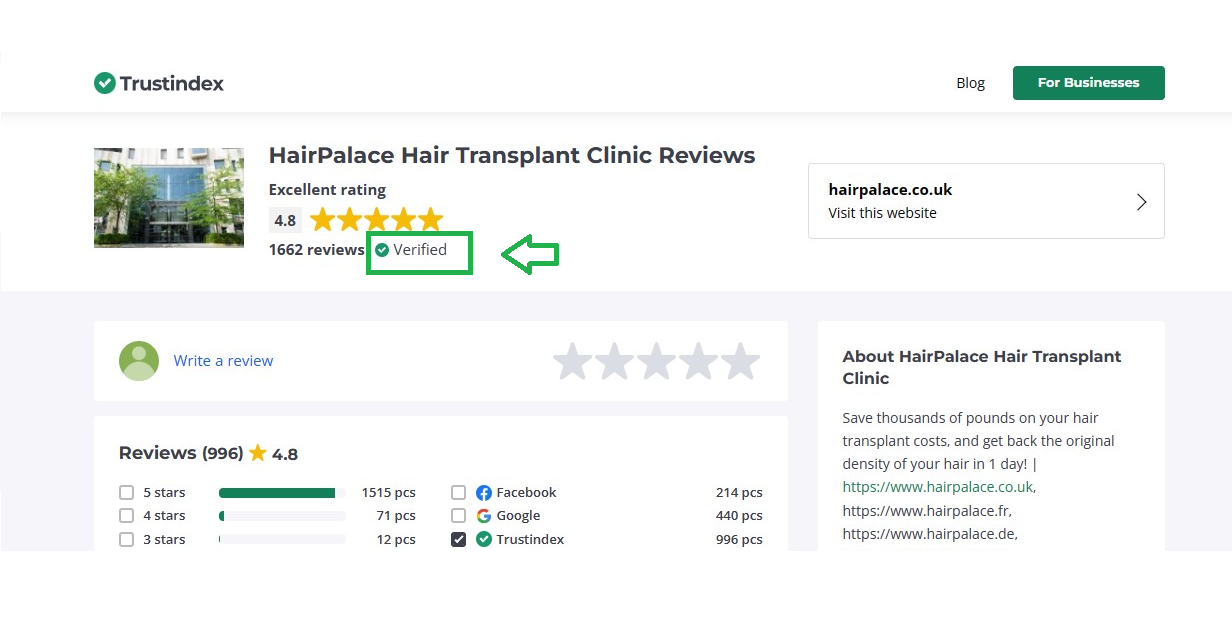1232x635 pixels.
Task: Enable the 4 stars filter checkbox
Action: point(126,516)
